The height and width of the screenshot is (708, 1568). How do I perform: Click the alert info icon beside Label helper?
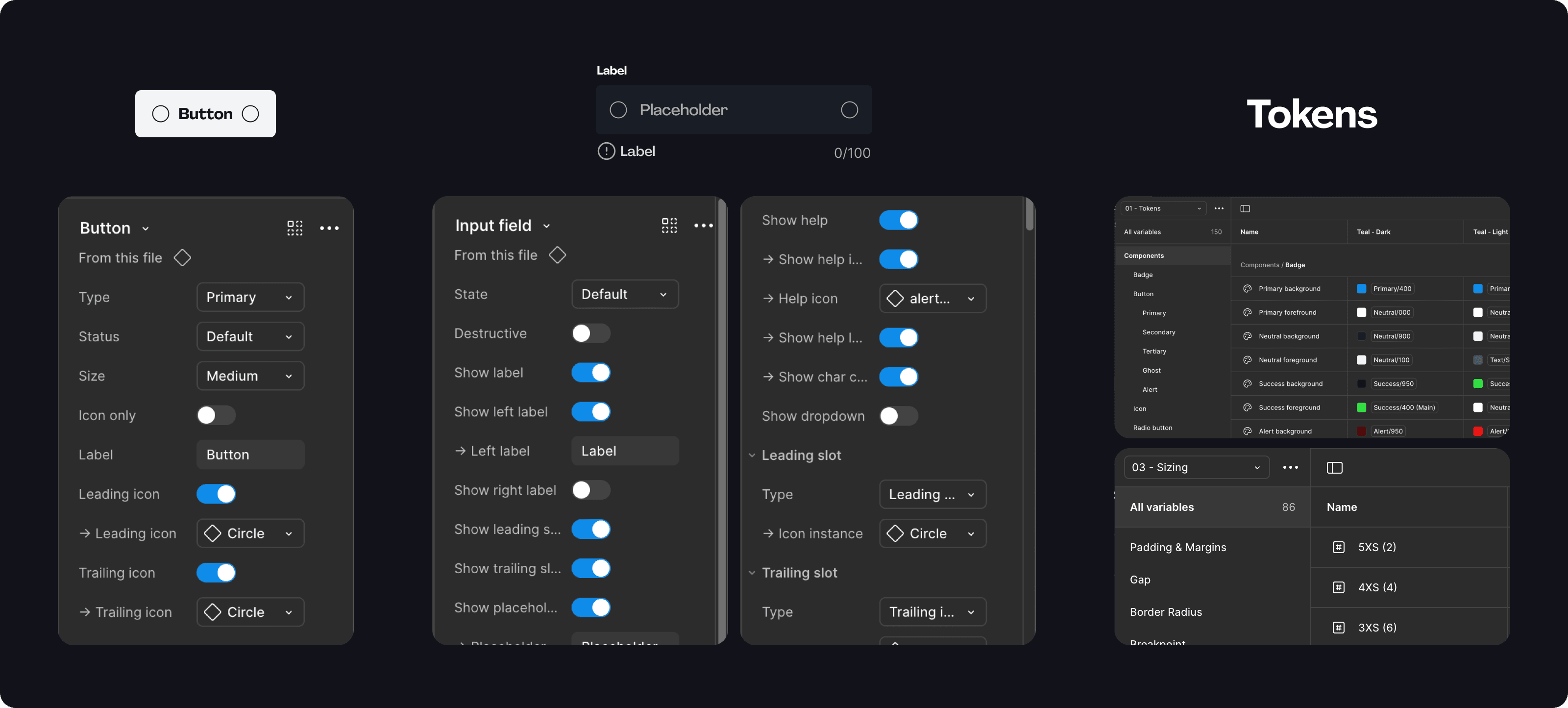[x=606, y=151]
